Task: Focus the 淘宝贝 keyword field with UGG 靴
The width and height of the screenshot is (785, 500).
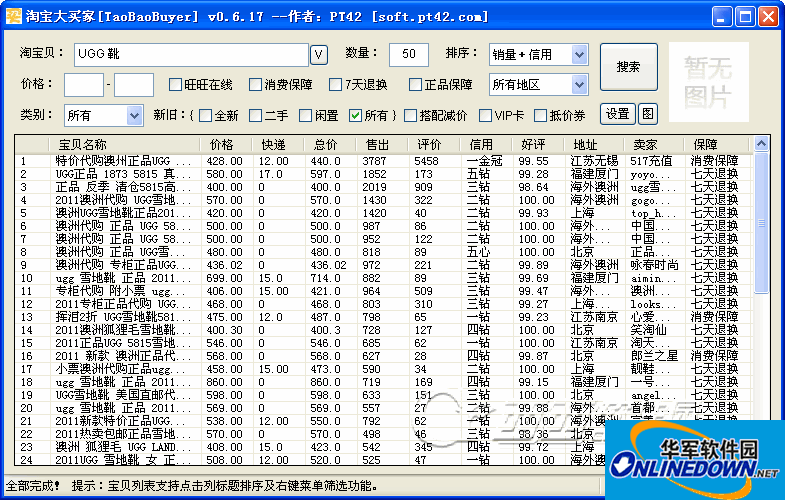Action: [191, 55]
